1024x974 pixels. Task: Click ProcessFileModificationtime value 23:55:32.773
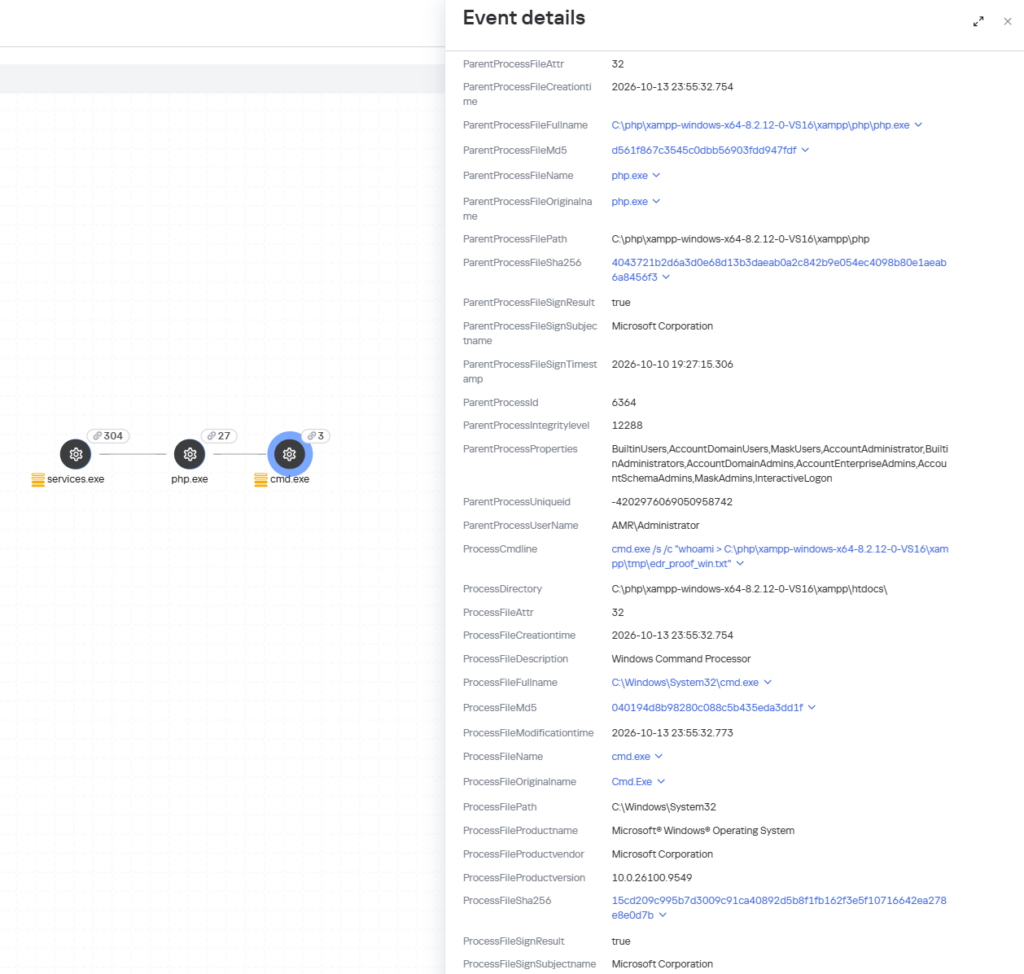[x=672, y=733]
